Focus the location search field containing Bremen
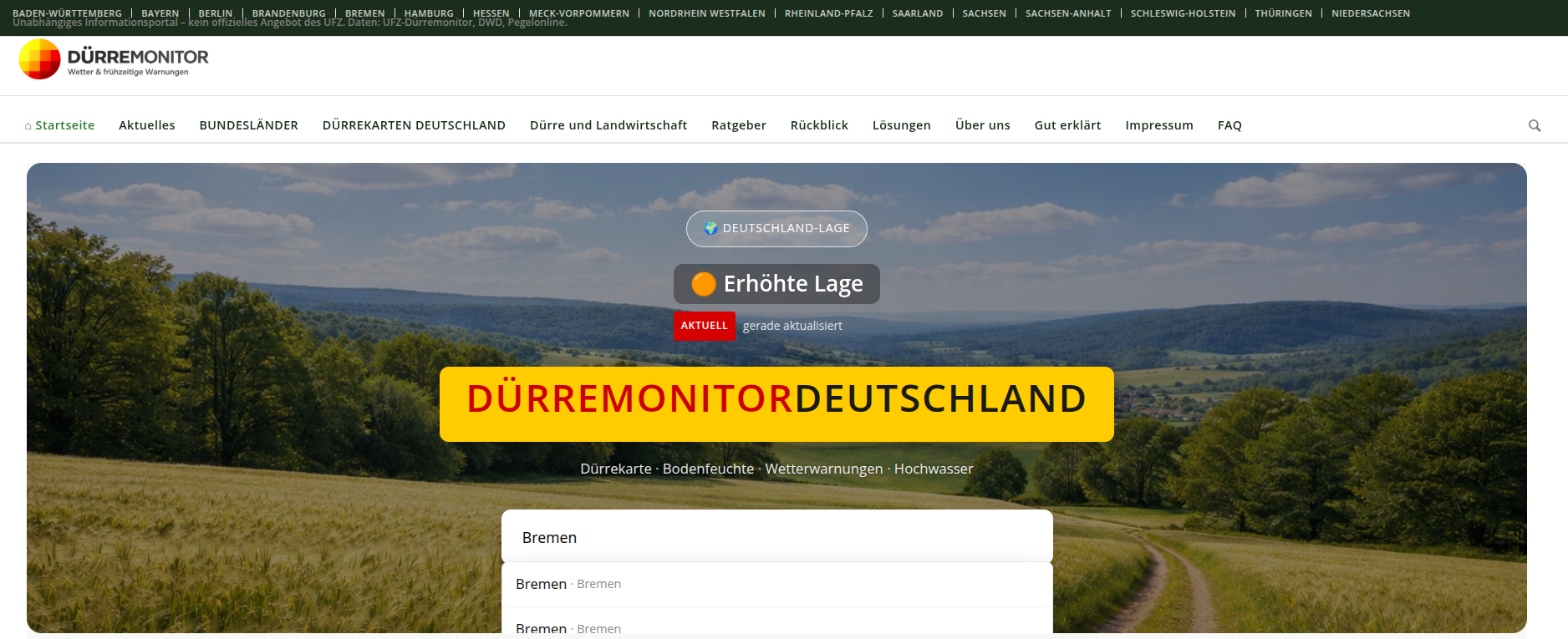 (776, 537)
